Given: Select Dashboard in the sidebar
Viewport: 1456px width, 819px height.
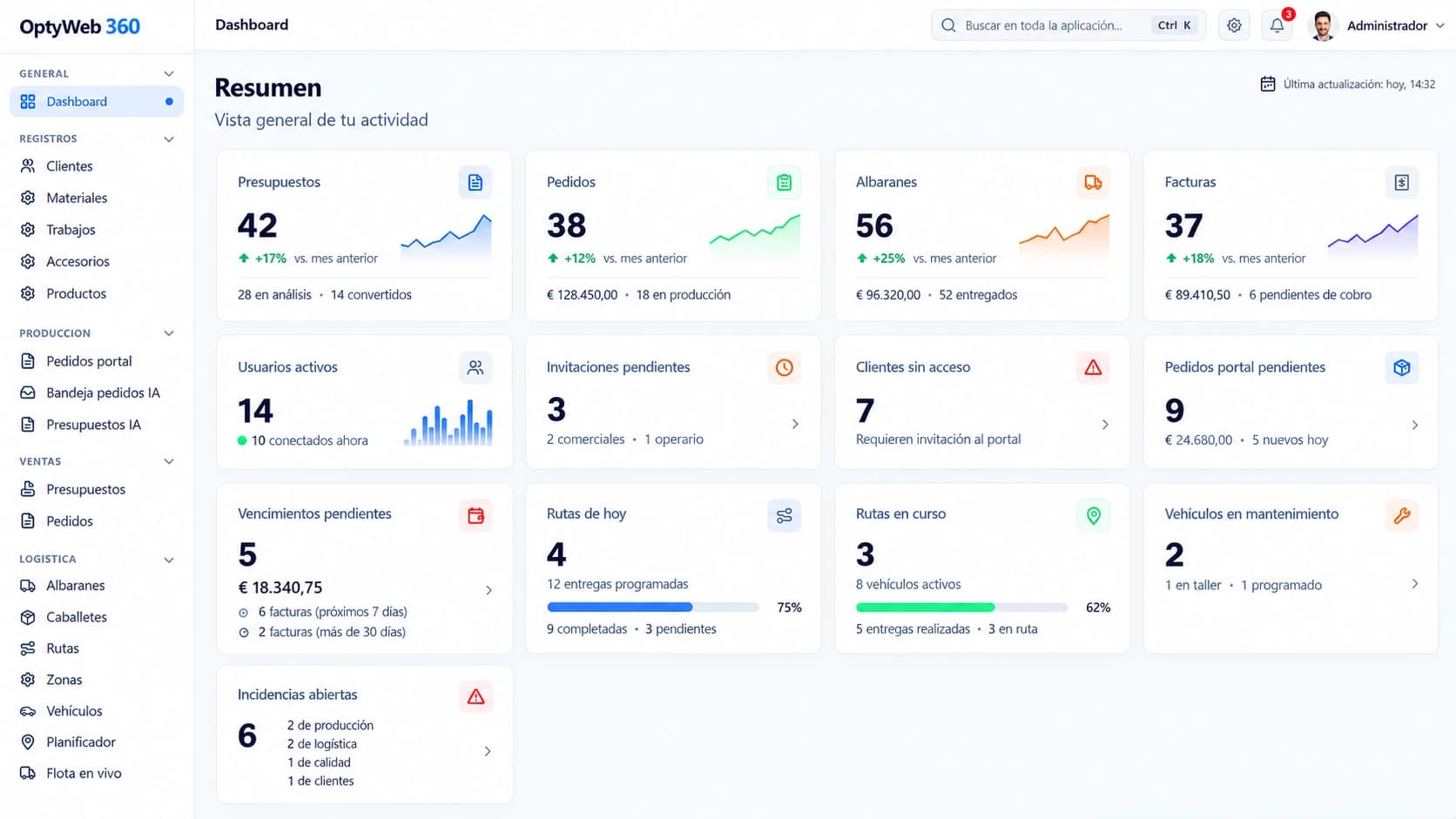Looking at the screenshot, I should pos(96,102).
